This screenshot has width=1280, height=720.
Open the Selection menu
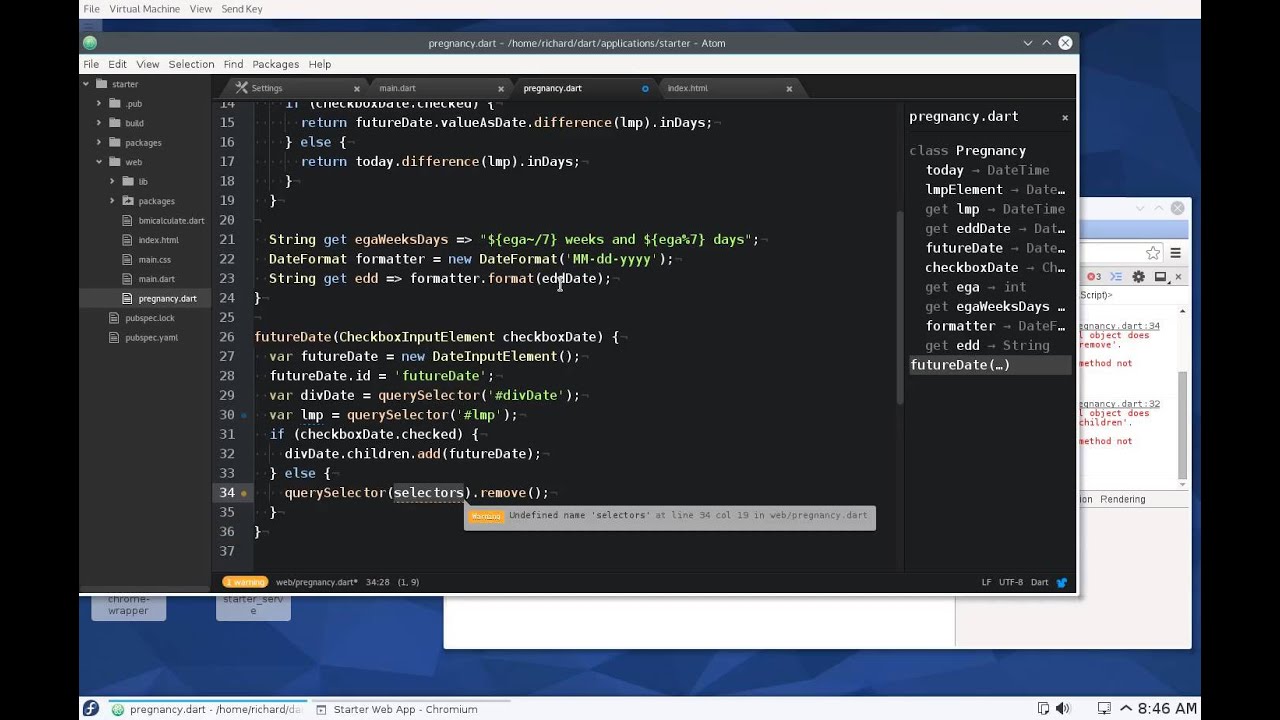[x=191, y=64]
